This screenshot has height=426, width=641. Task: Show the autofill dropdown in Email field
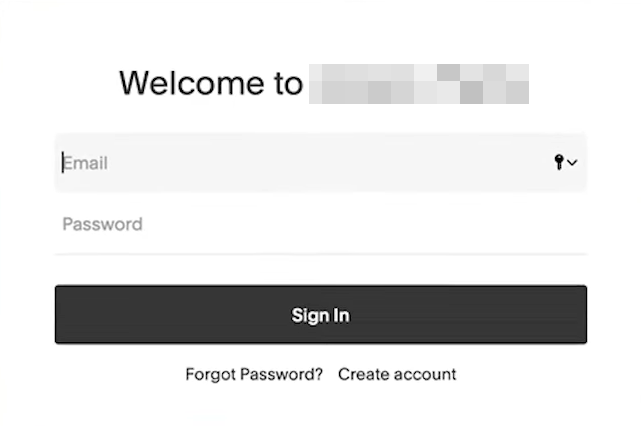572,163
